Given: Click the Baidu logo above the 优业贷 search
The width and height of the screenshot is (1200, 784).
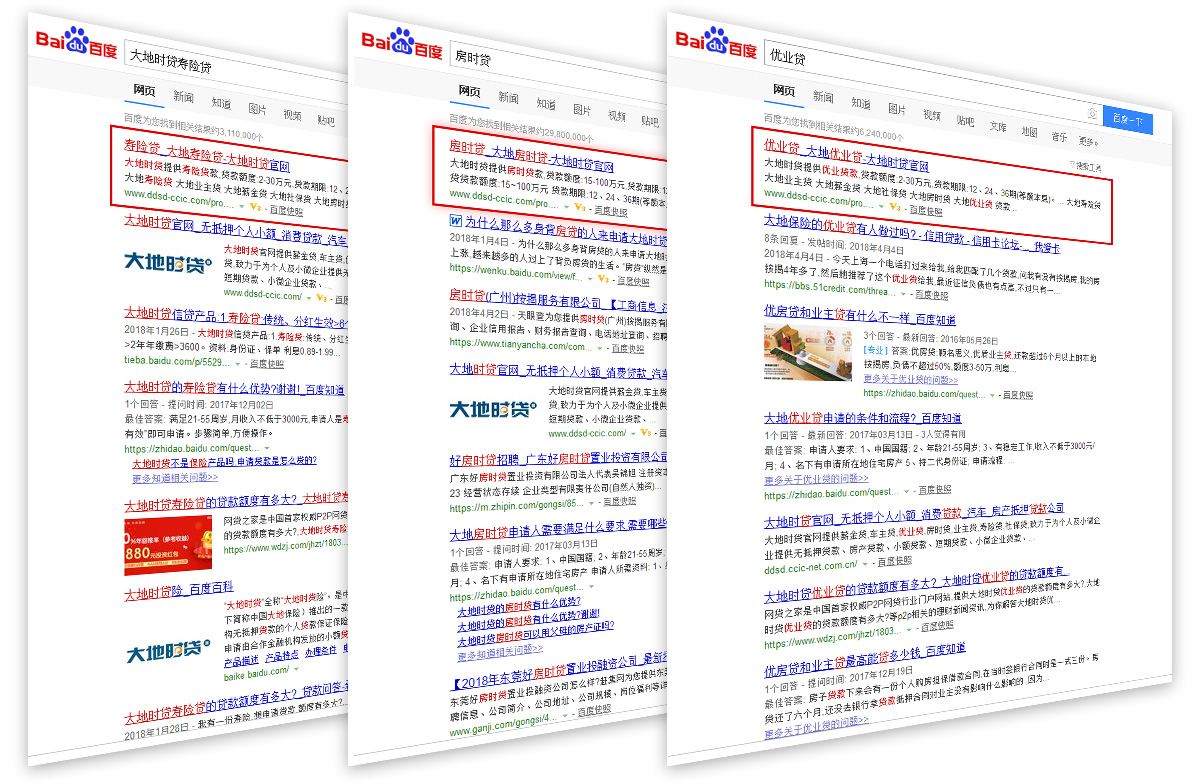Looking at the screenshot, I should coord(715,43).
